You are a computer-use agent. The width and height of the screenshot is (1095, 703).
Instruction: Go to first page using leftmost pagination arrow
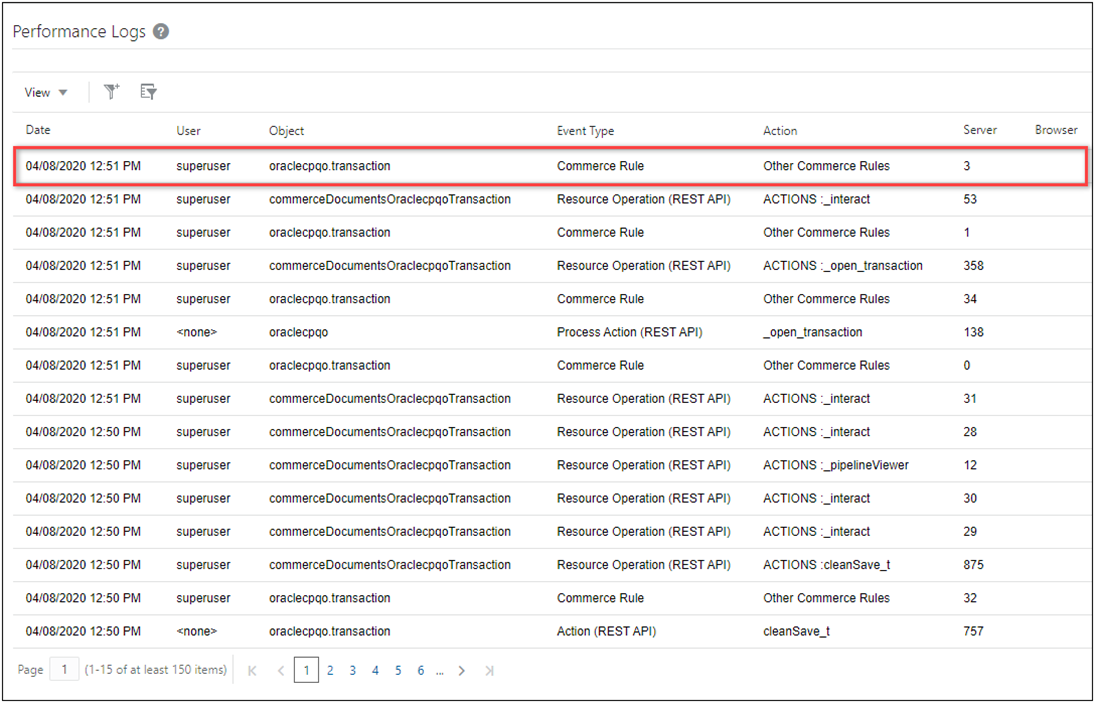(251, 670)
